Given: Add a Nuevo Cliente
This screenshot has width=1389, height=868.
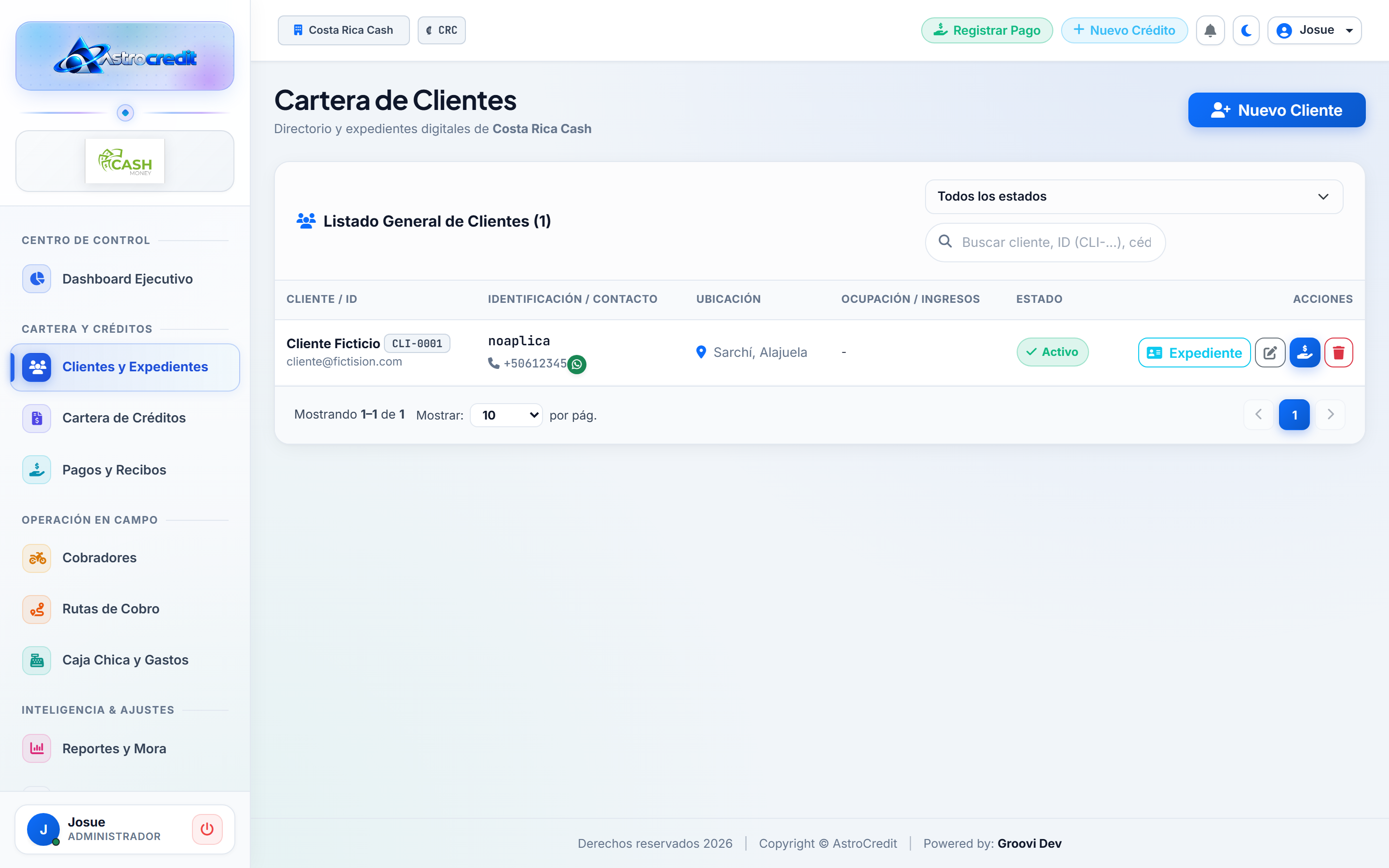Looking at the screenshot, I should point(1277,109).
